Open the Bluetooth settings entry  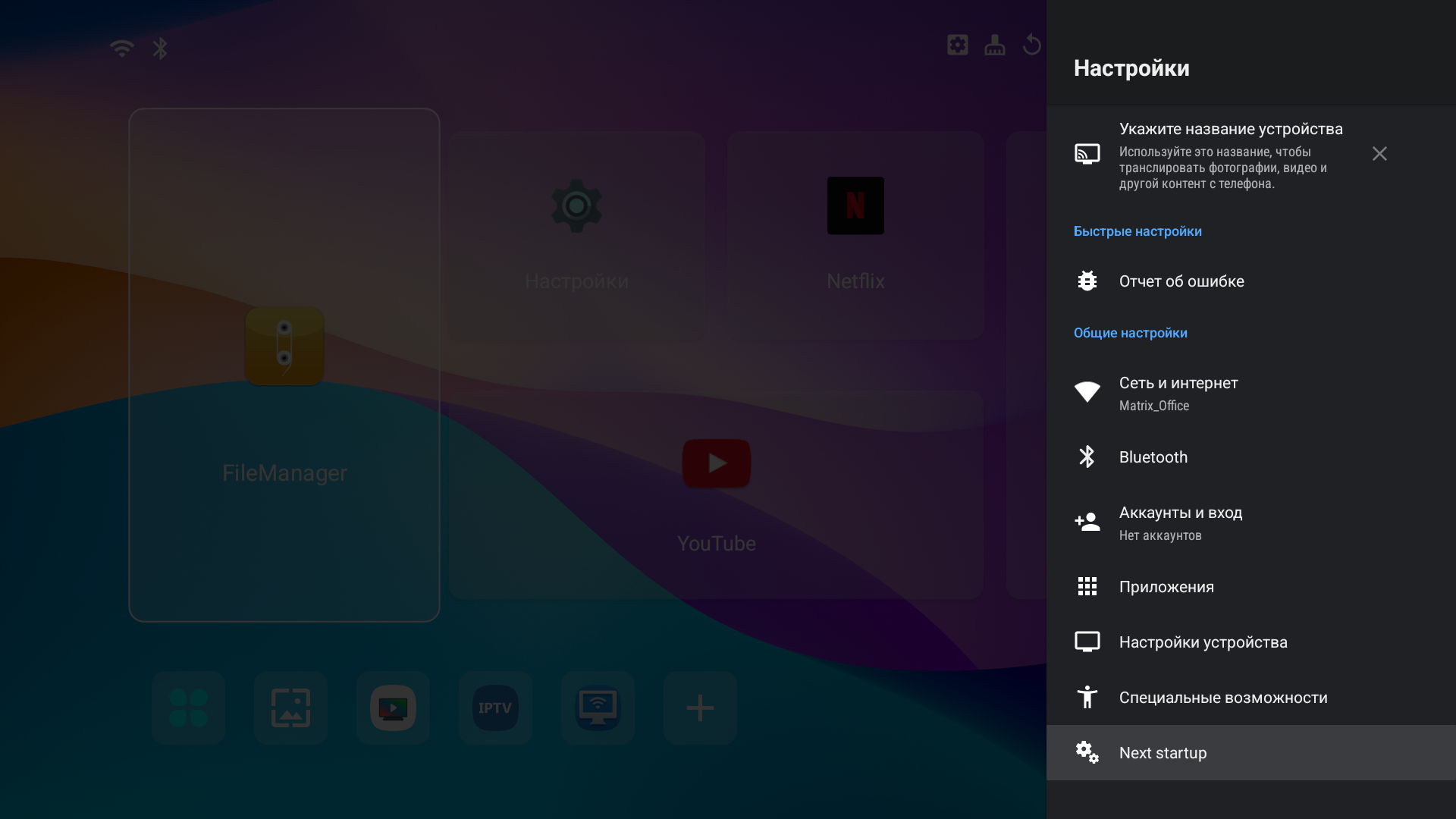[x=1153, y=457]
